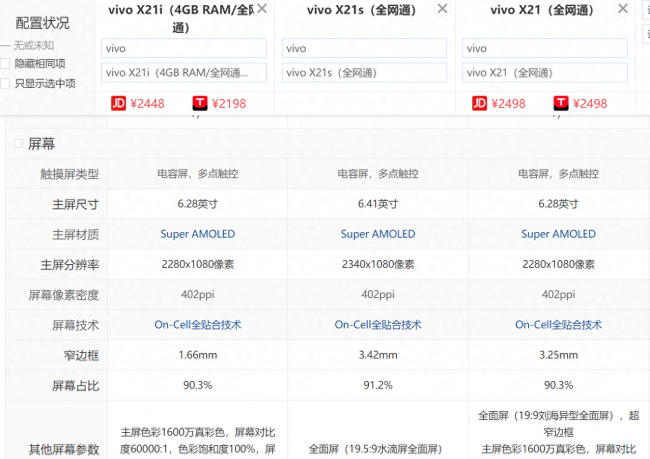Open JD price ¥2448 for vivo X21i
Viewport: 650px width, 459px height.
click(147, 104)
